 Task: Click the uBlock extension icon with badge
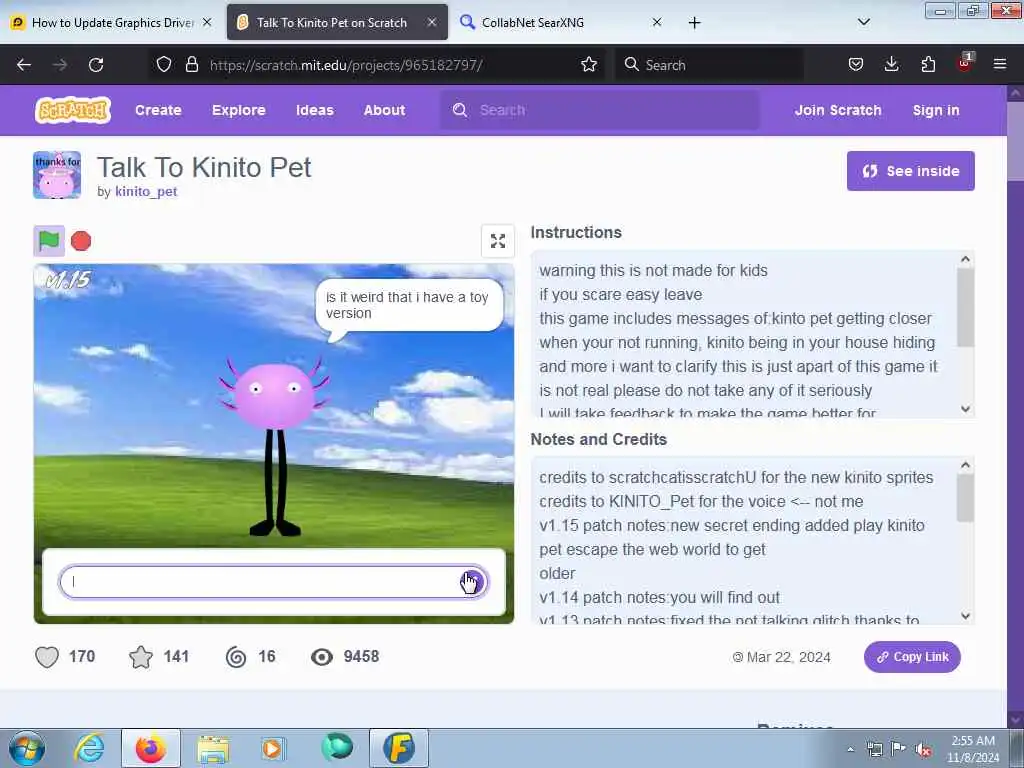click(x=965, y=63)
